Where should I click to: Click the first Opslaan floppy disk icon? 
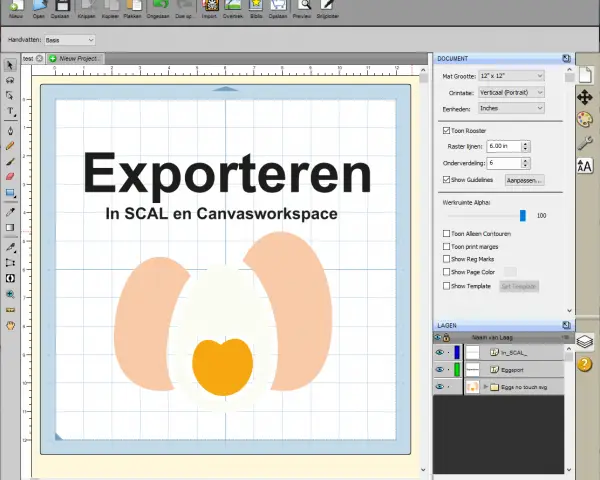coord(62,7)
